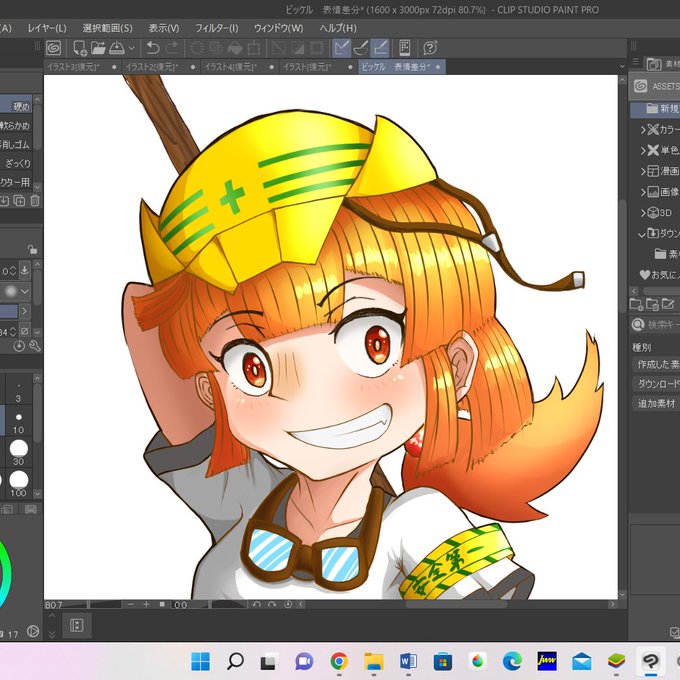The height and width of the screenshot is (680, 680).
Task: Open brush tip shape dropdown arrow
Action: pyautogui.click(x=25, y=291)
